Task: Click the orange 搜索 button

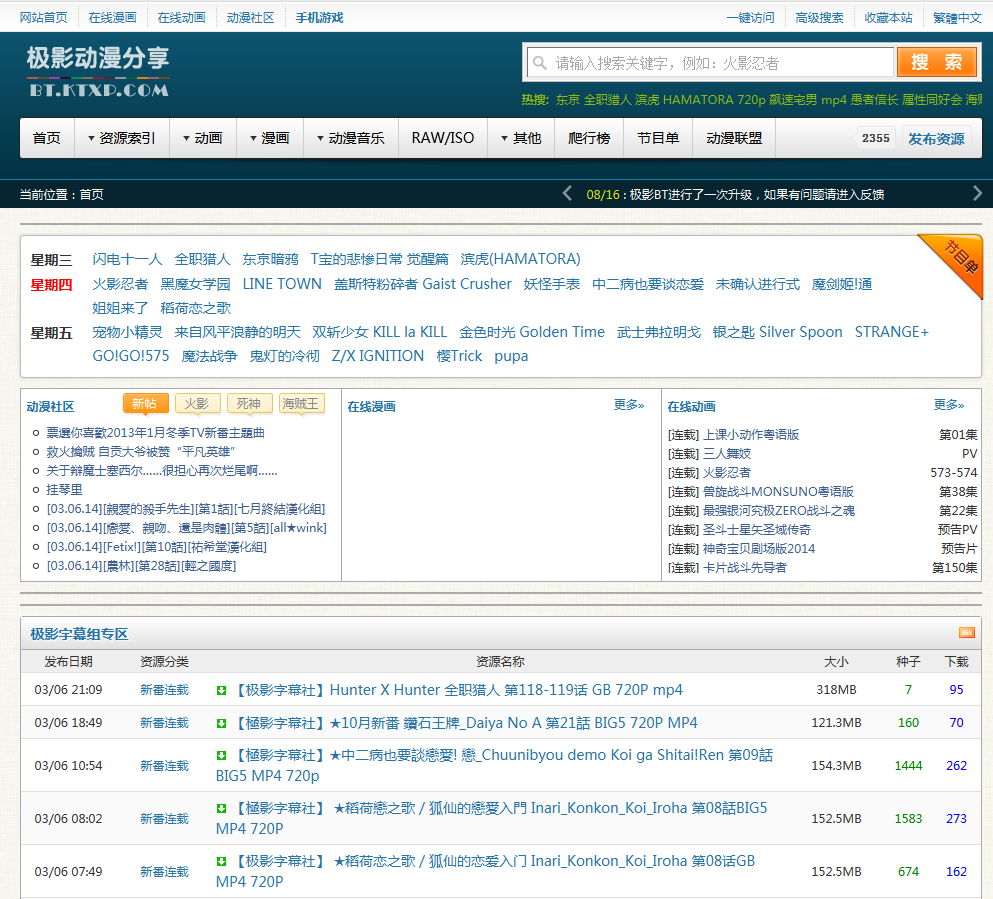Action: click(936, 62)
